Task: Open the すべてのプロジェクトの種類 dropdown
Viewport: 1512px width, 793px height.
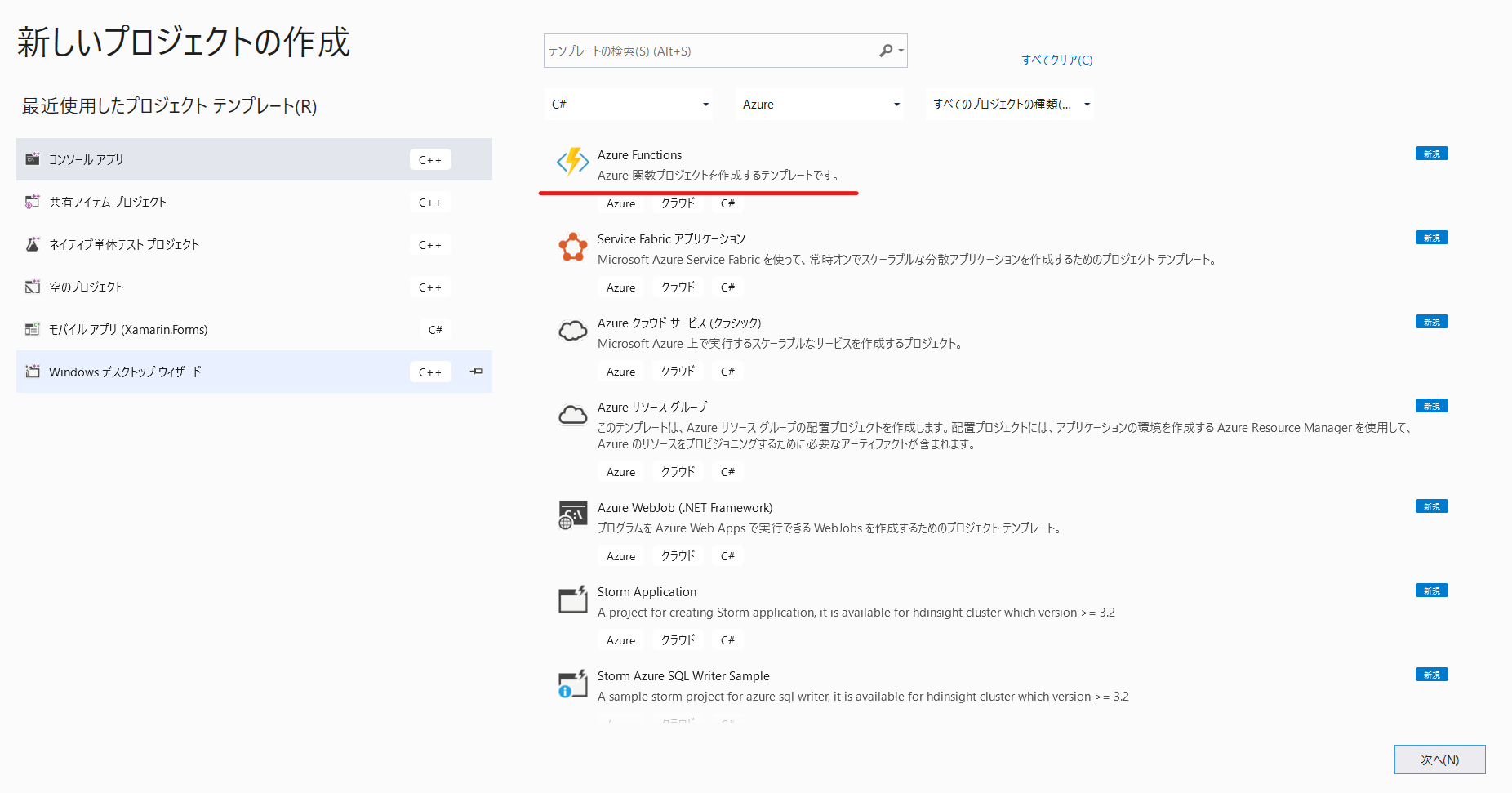Action: [1010, 105]
